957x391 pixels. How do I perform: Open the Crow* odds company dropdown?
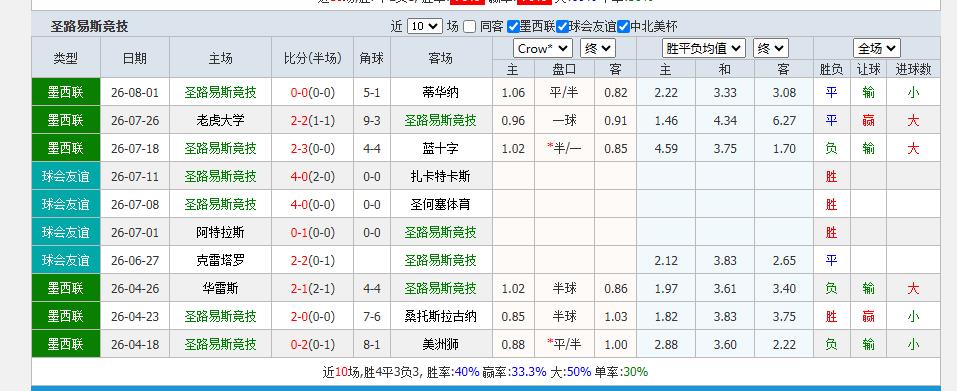[543, 49]
